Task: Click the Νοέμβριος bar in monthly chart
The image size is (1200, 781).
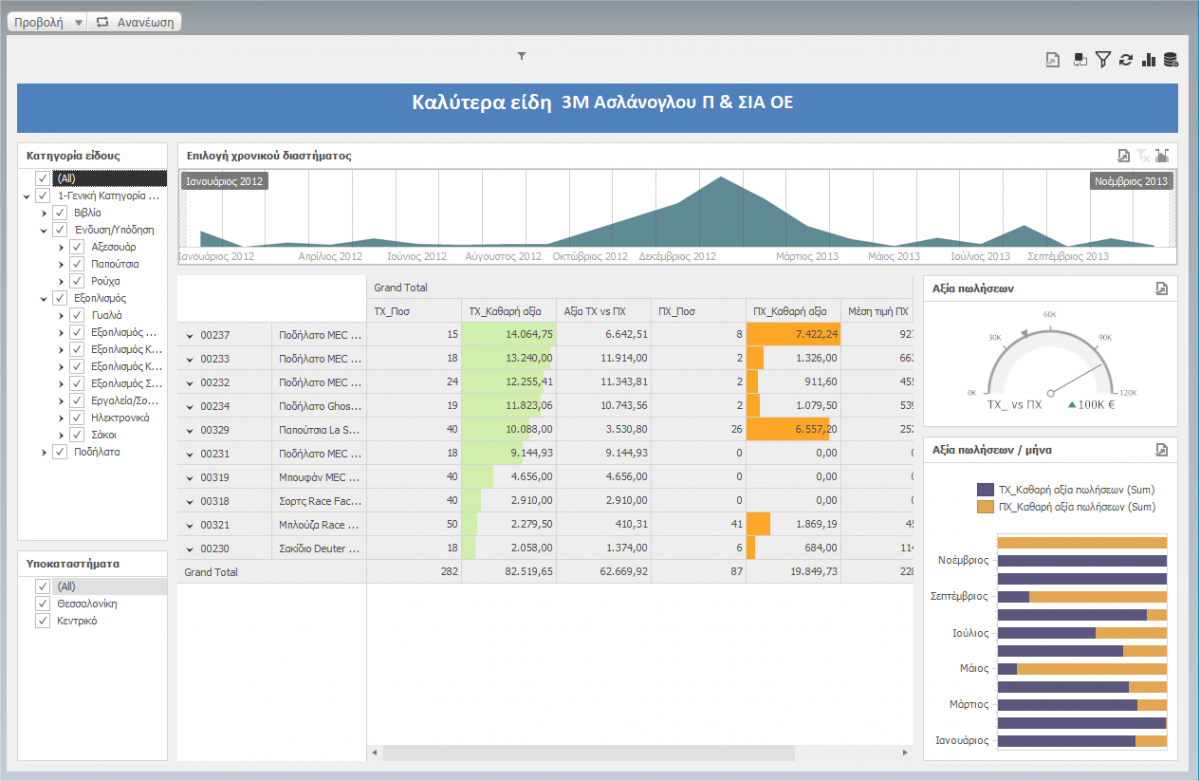Action: click(x=1083, y=560)
